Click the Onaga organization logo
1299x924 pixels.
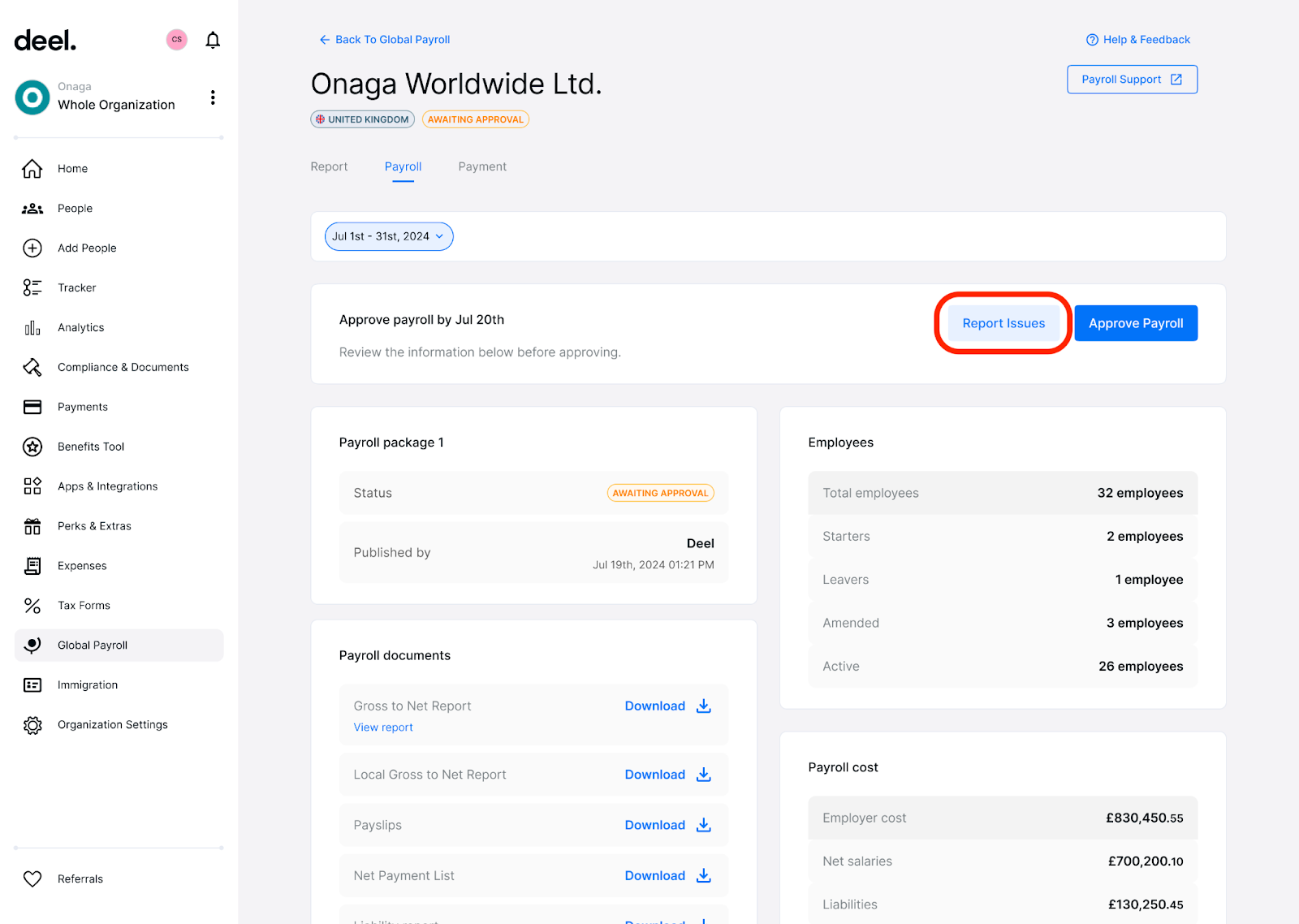pos(32,97)
